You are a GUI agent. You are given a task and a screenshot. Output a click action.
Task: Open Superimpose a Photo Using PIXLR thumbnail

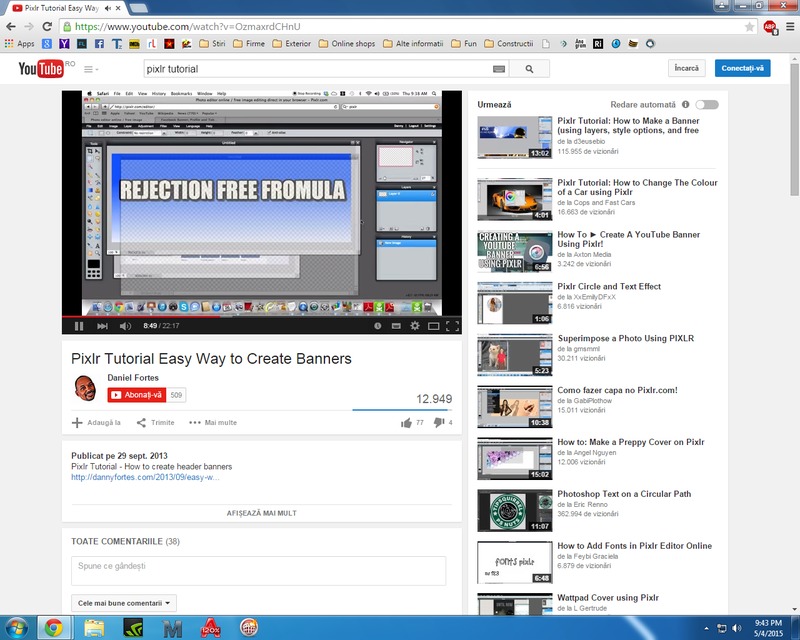click(x=514, y=355)
